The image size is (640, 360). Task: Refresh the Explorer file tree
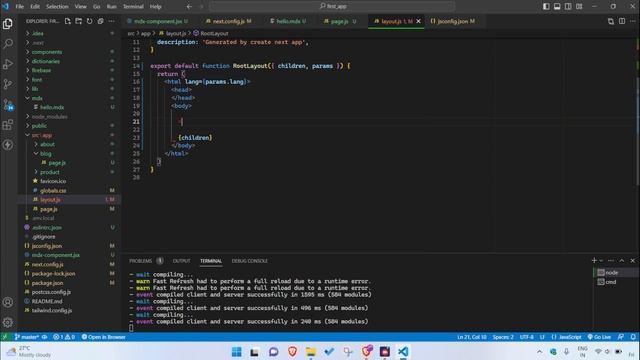[x=89, y=21]
